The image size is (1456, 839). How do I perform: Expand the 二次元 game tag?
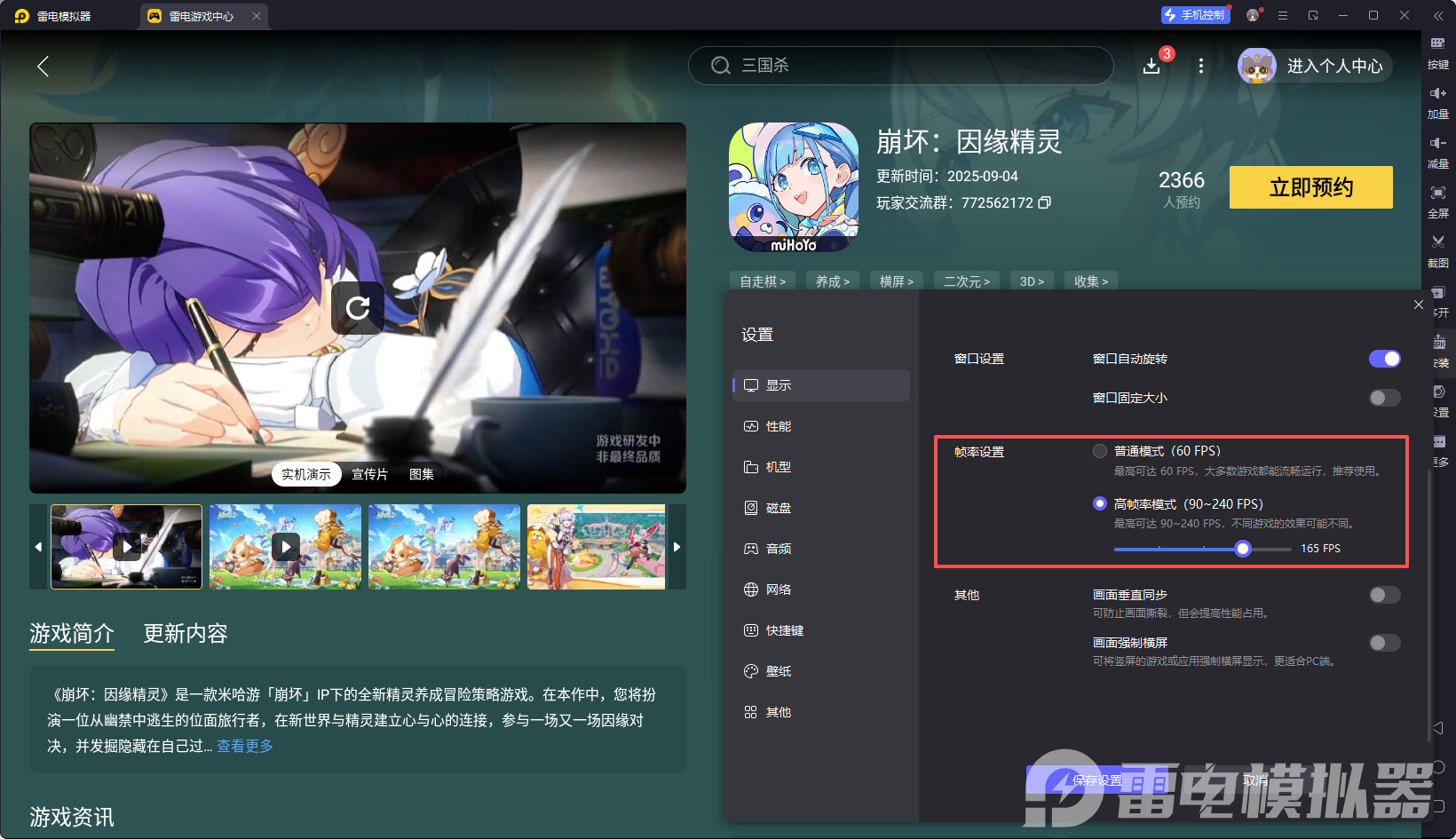click(x=966, y=281)
